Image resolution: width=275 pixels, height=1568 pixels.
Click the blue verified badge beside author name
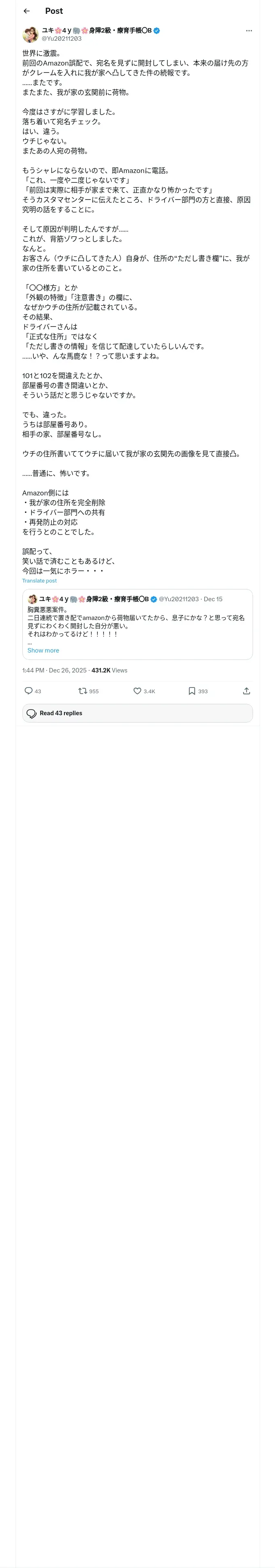[157, 31]
